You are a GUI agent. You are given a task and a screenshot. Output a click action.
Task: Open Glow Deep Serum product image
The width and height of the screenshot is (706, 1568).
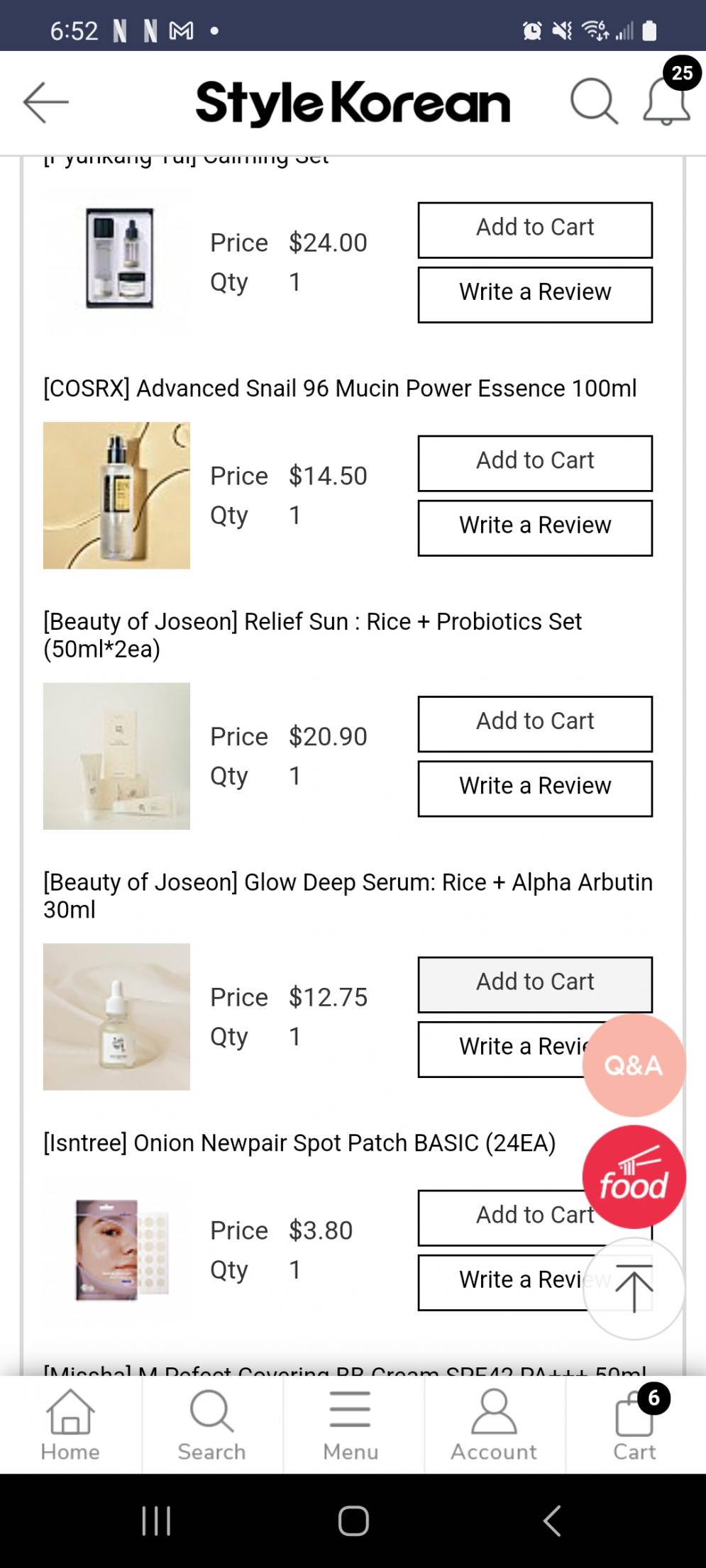116,1016
